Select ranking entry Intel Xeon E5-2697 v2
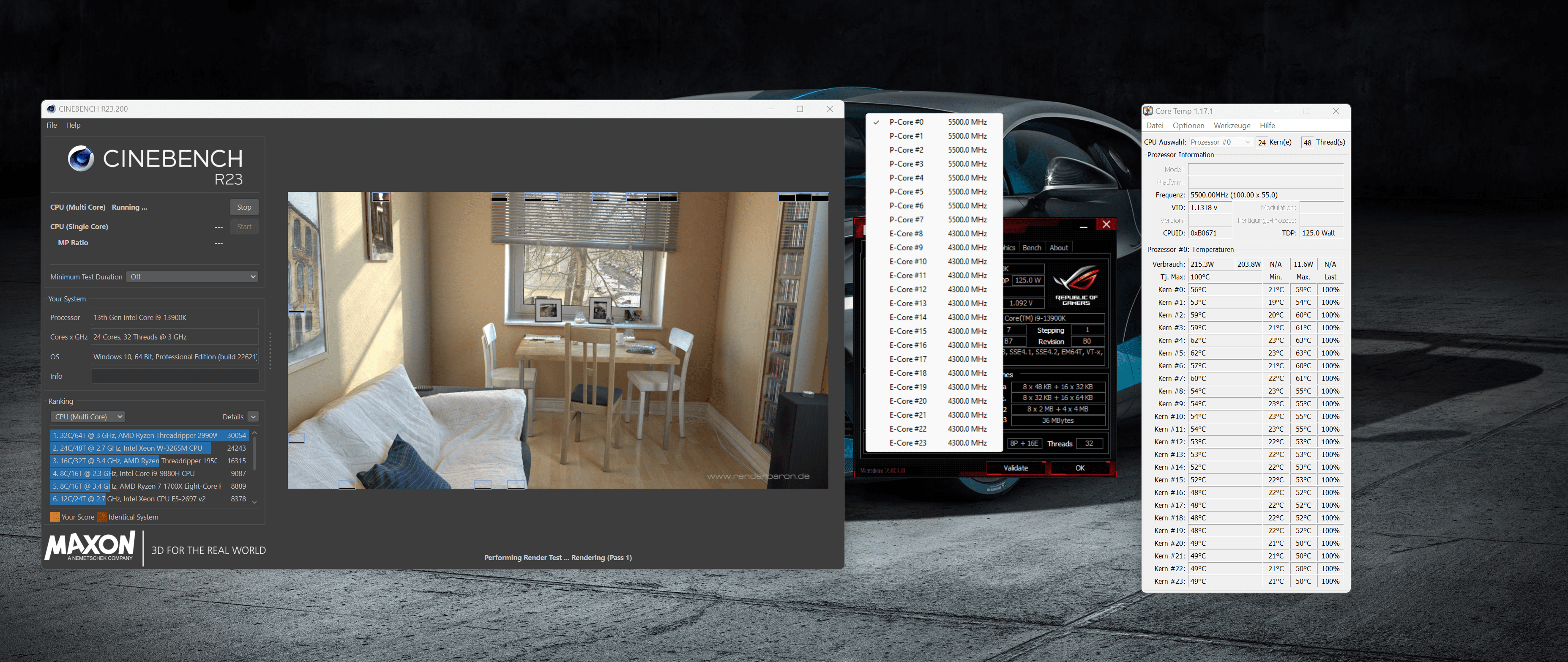Screen dimensions: 1568x662 [x=149, y=499]
